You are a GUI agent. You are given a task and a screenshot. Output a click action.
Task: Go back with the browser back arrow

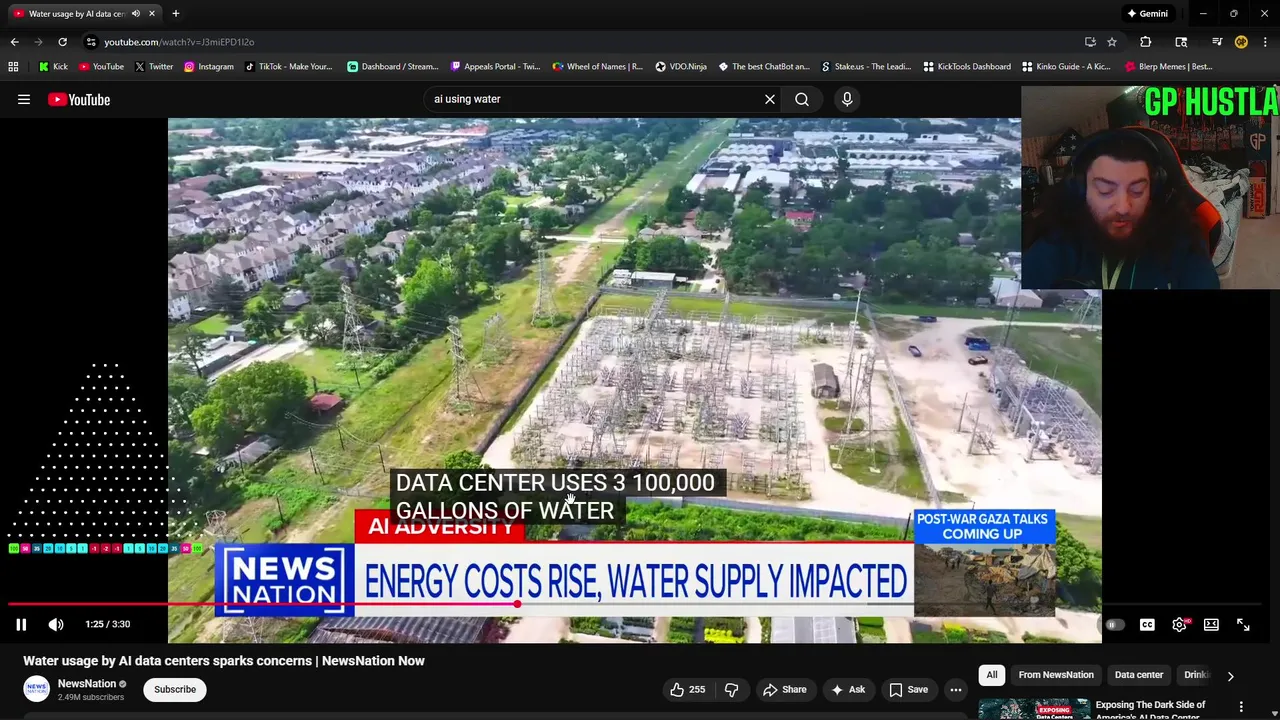coord(14,42)
